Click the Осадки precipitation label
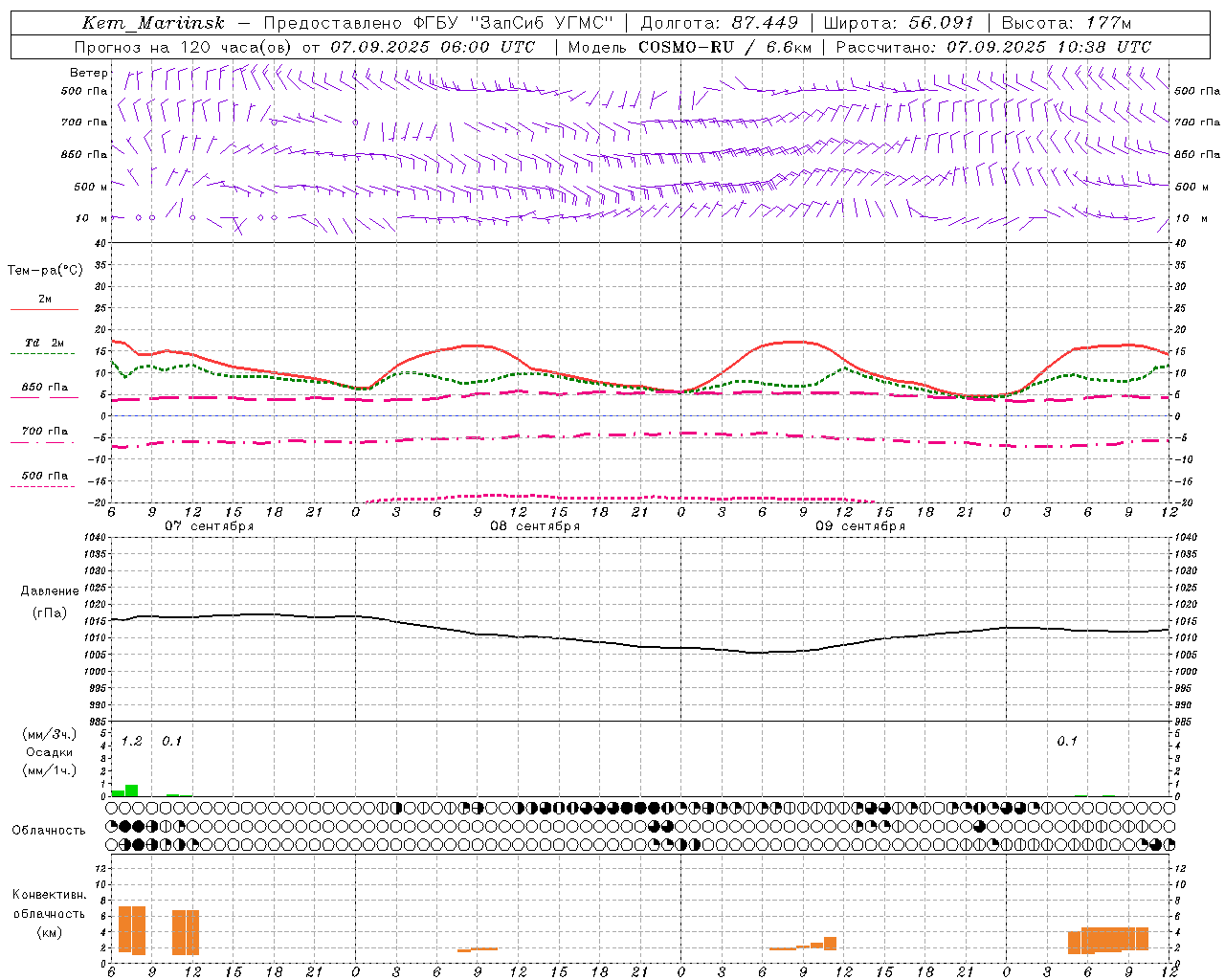The height and width of the screenshot is (980, 1225). 49,752
